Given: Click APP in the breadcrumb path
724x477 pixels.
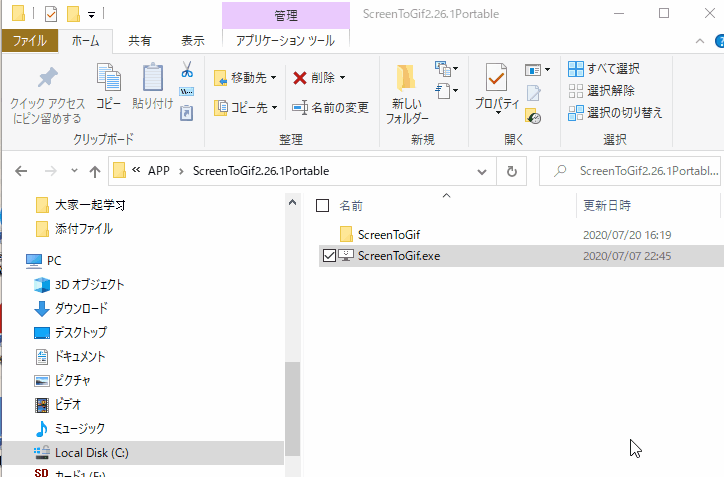Looking at the screenshot, I should (158, 171).
